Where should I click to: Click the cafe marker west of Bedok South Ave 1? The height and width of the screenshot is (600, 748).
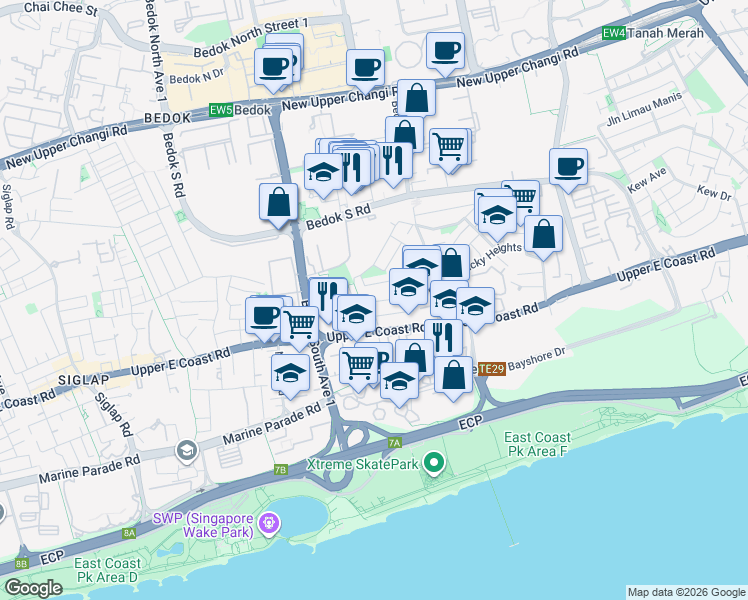264,319
